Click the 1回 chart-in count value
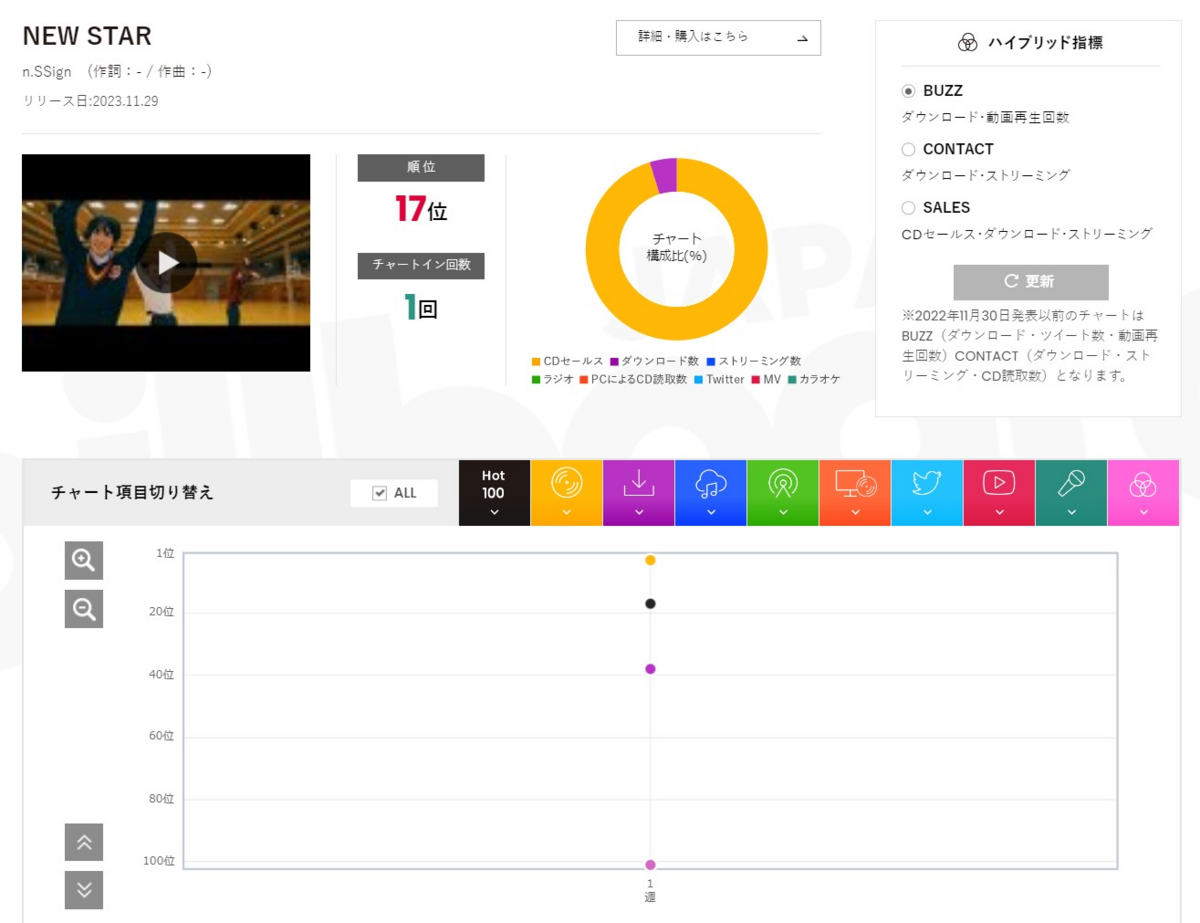The image size is (1200, 923). point(421,307)
